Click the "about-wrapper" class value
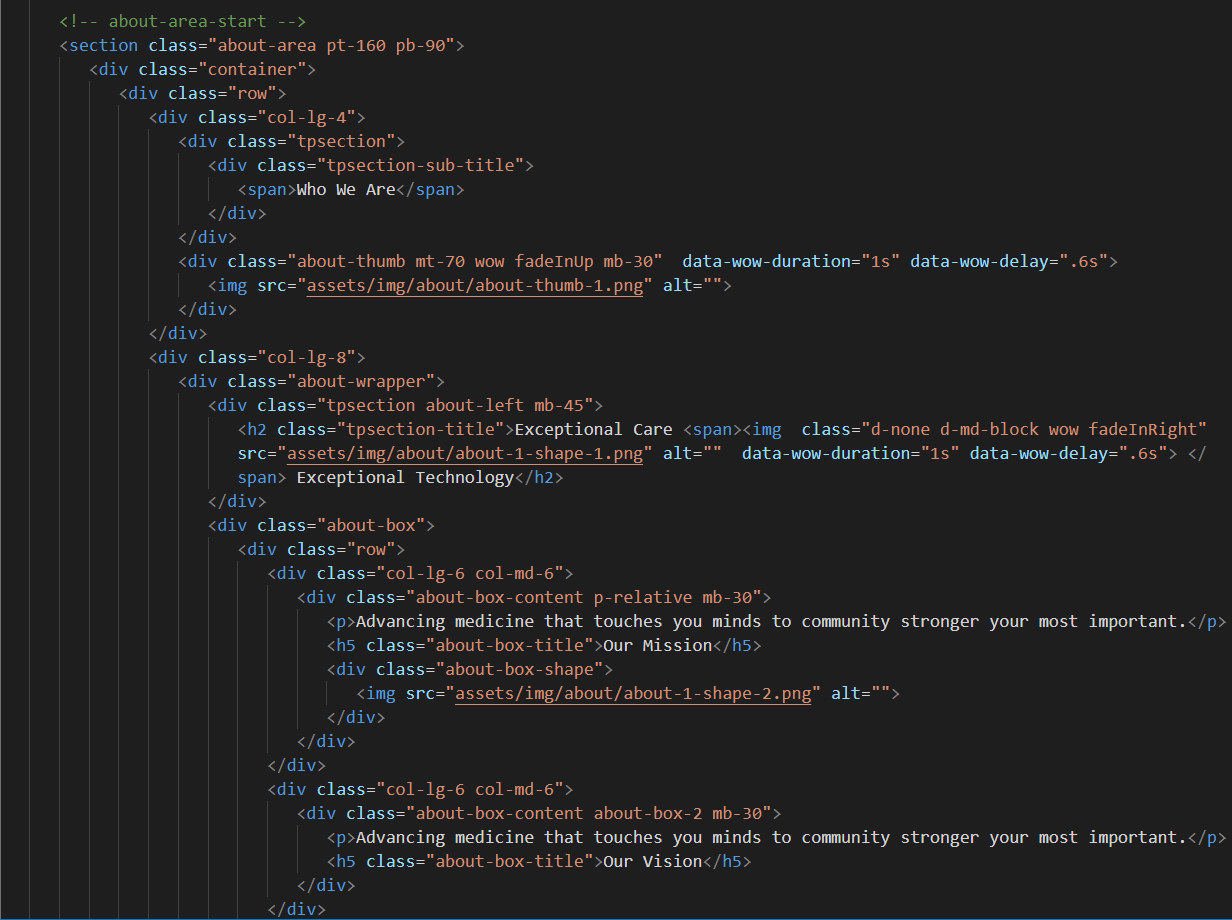Image resolution: width=1232 pixels, height=920 pixels. tap(360, 382)
